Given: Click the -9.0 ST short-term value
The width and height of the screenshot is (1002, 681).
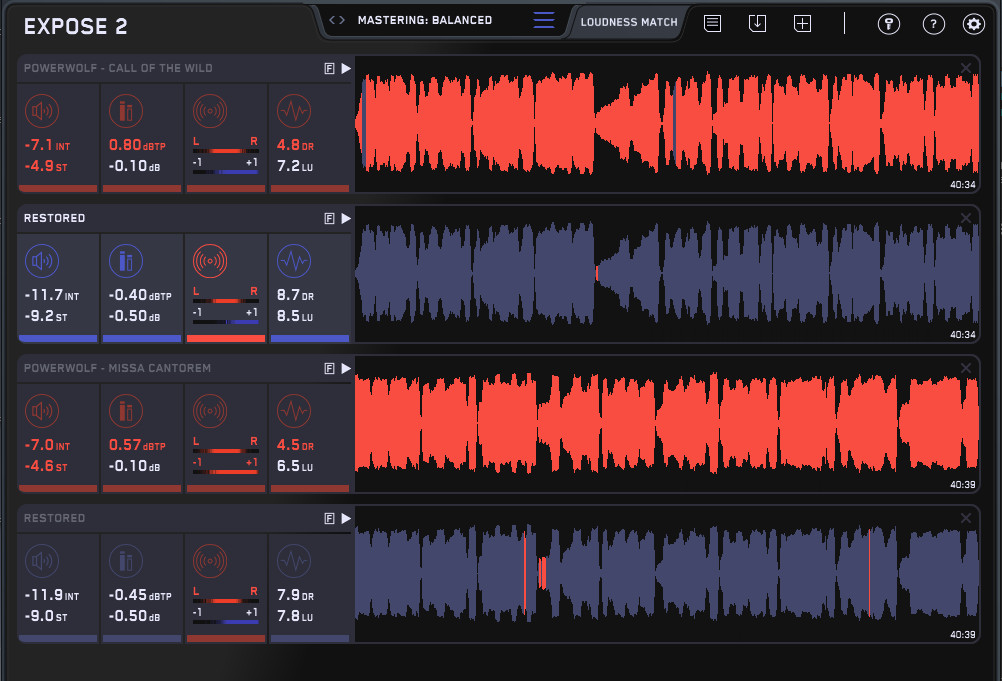Looking at the screenshot, I should tap(45, 617).
